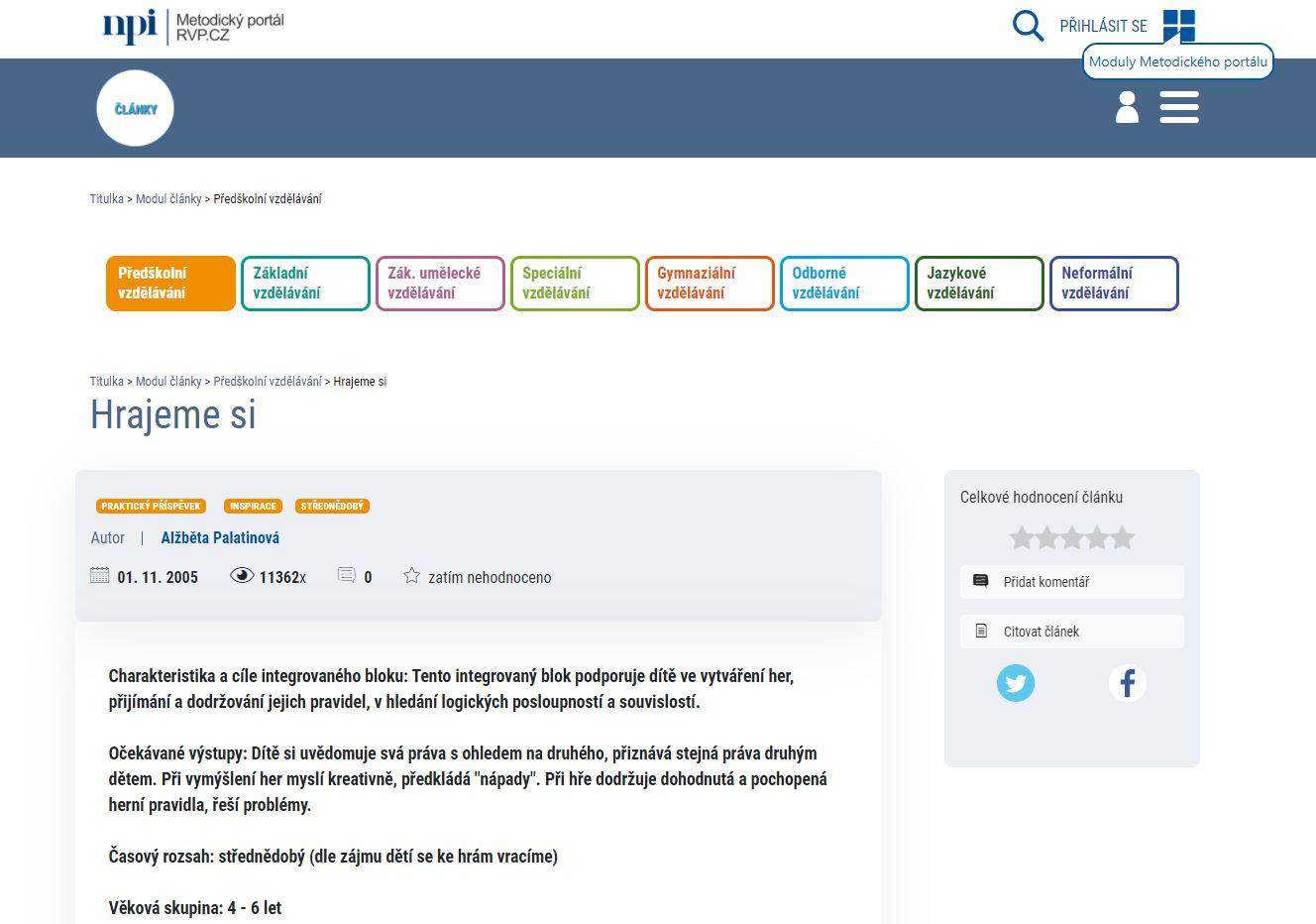The height and width of the screenshot is (924, 1316).
Task: Click the Přidat komentář button
Action: 1071,582
